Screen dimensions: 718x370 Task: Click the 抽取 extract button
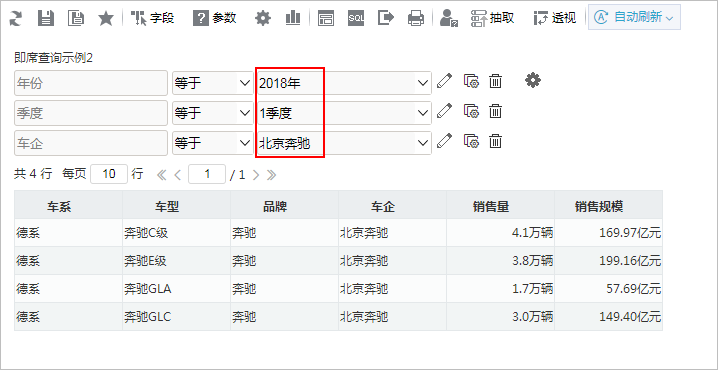point(492,18)
